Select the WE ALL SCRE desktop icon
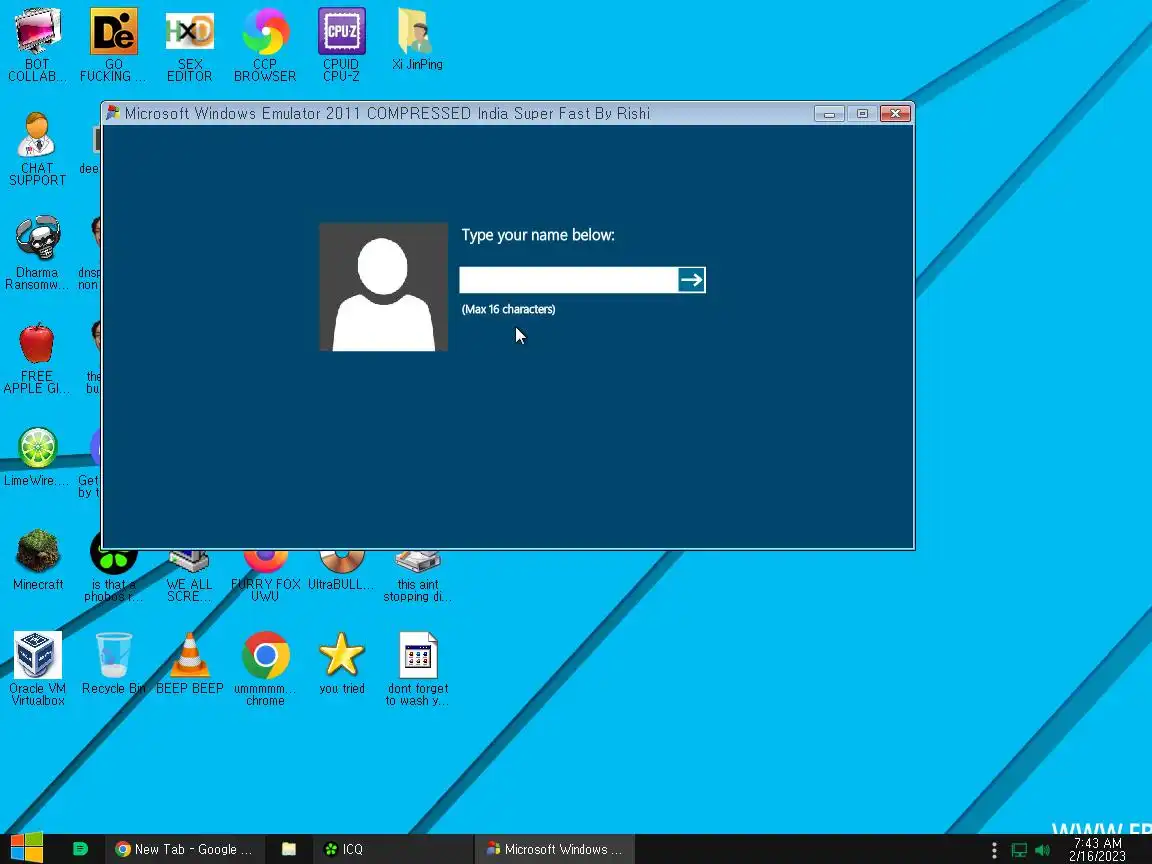Viewport: 1152px width, 864px height. [x=189, y=577]
